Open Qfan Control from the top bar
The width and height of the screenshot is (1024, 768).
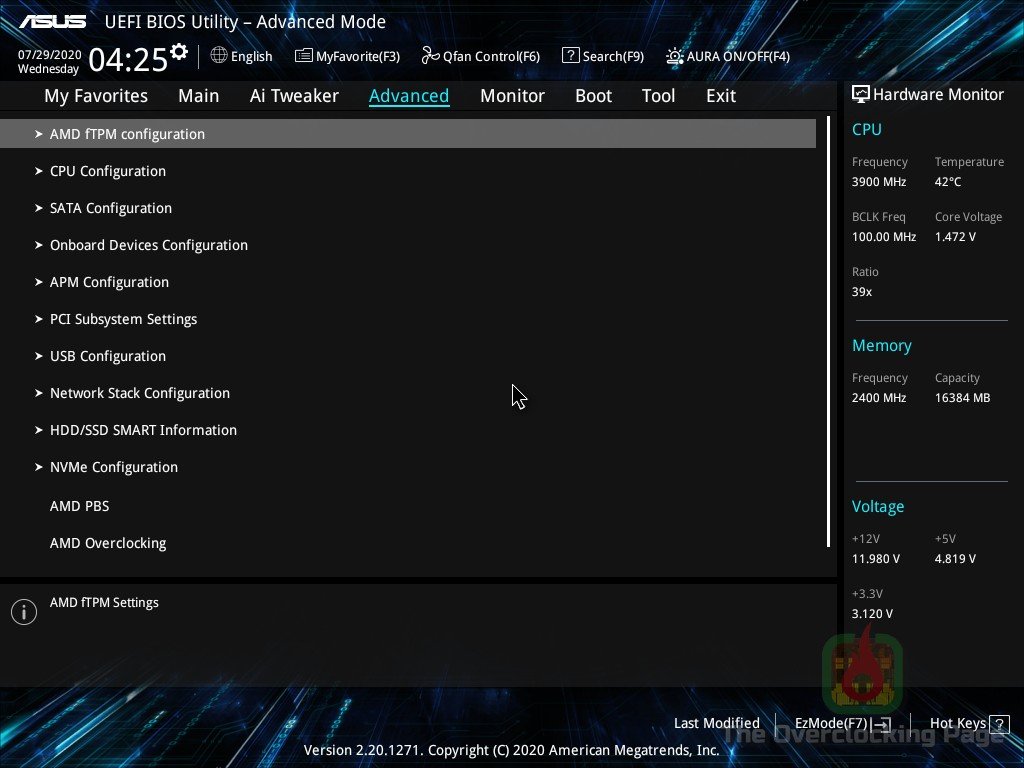(480, 56)
